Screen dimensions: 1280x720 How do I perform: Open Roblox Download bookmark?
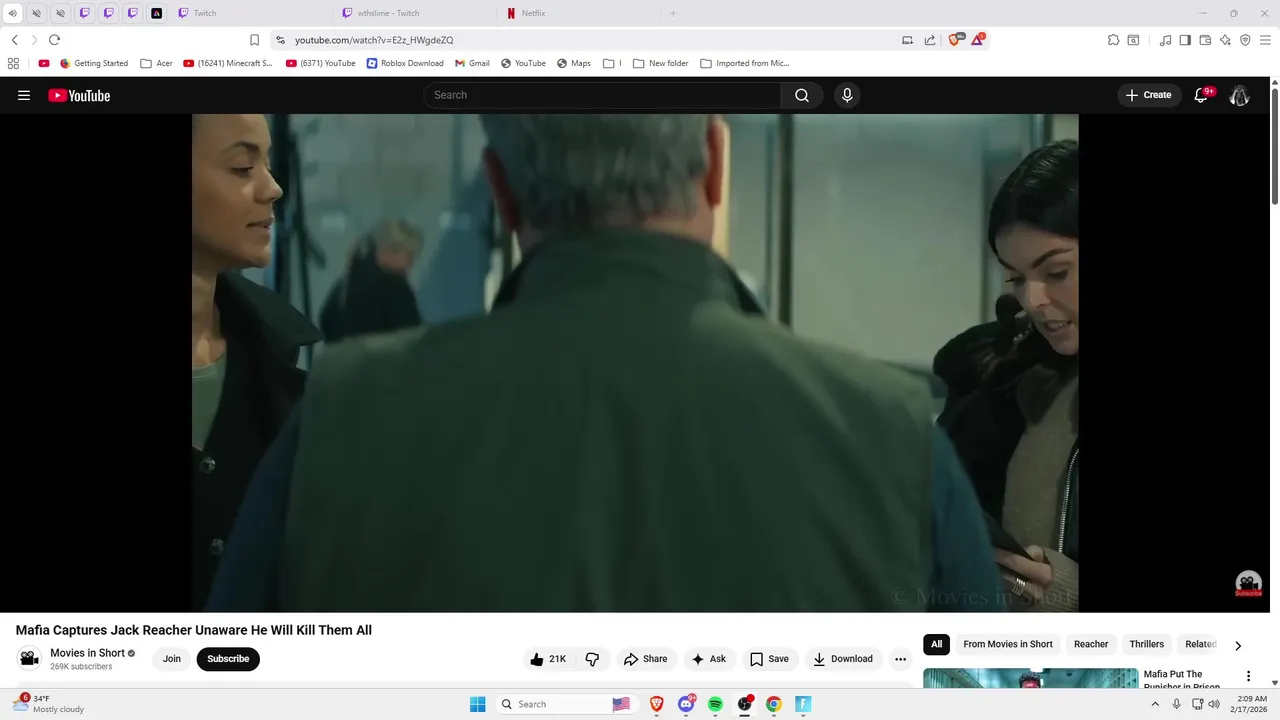405,63
